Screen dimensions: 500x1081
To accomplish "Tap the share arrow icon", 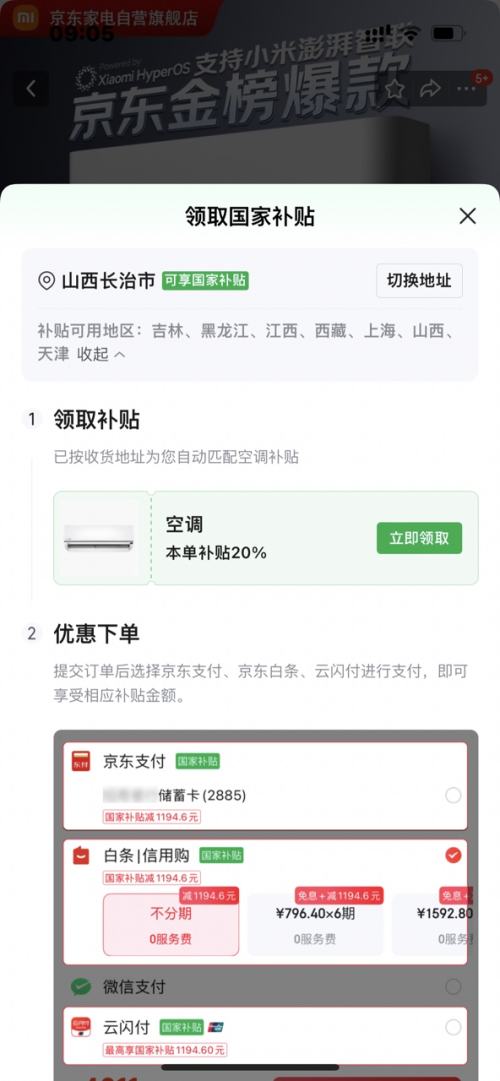I will point(430,89).
